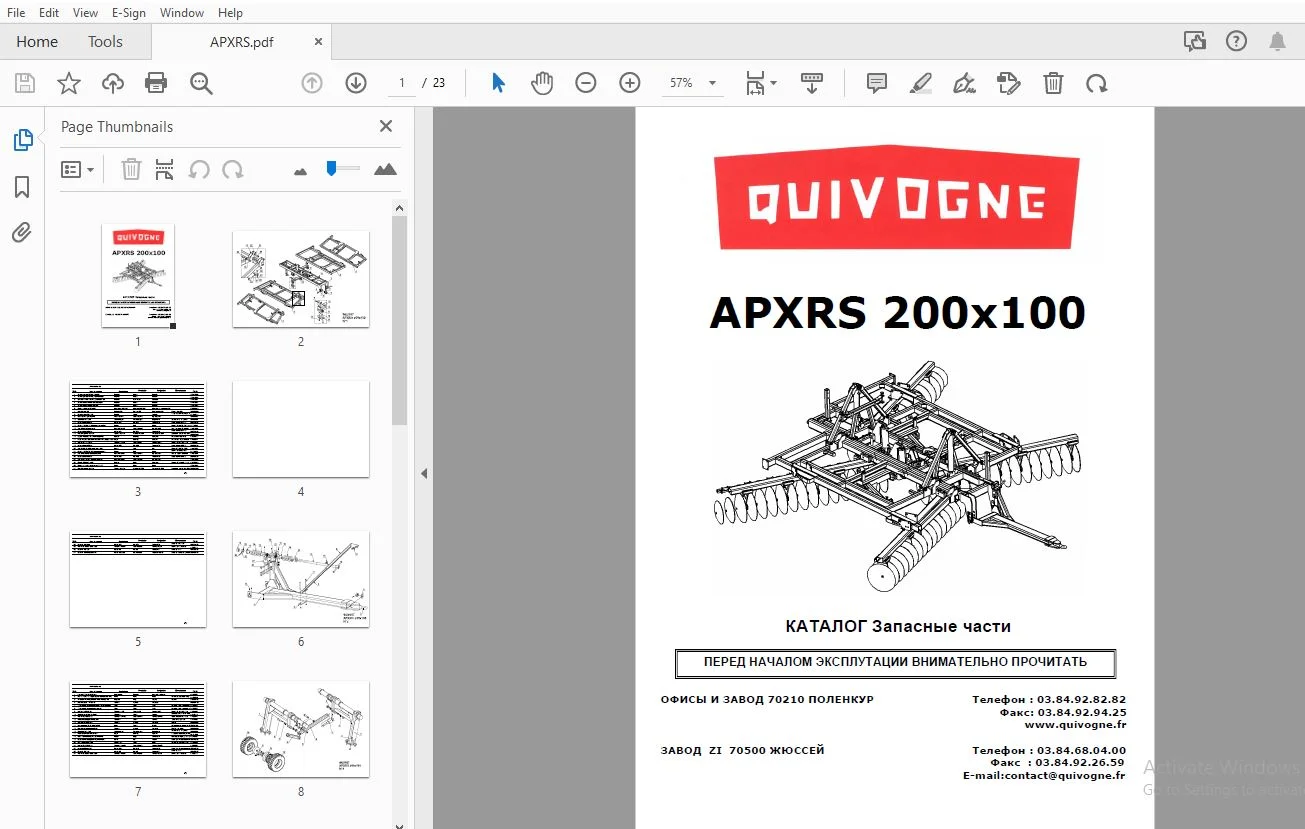1305x829 pixels.
Task: Open the stamp tool icon
Action: pos(1009,84)
